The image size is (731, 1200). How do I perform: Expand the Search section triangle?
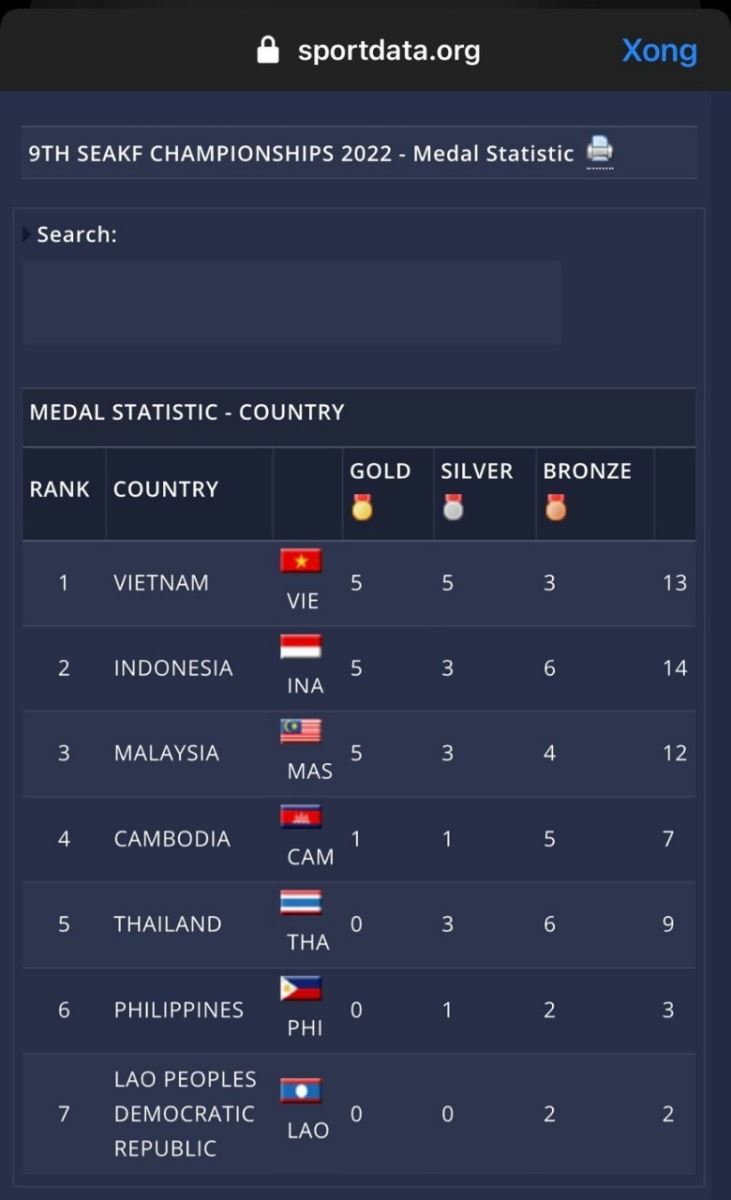coord(27,234)
